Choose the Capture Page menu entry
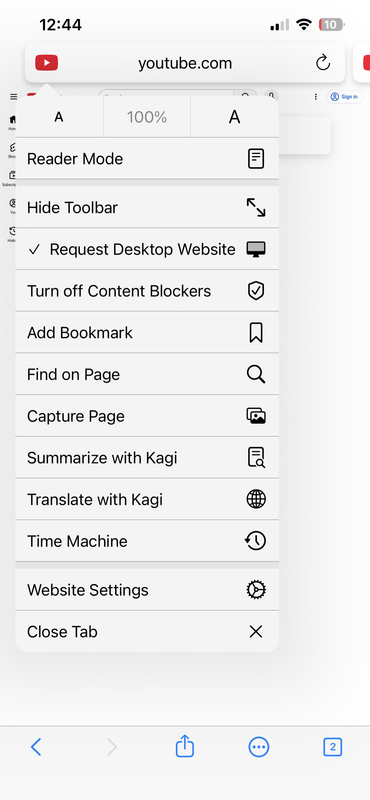 click(x=147, y=416)
